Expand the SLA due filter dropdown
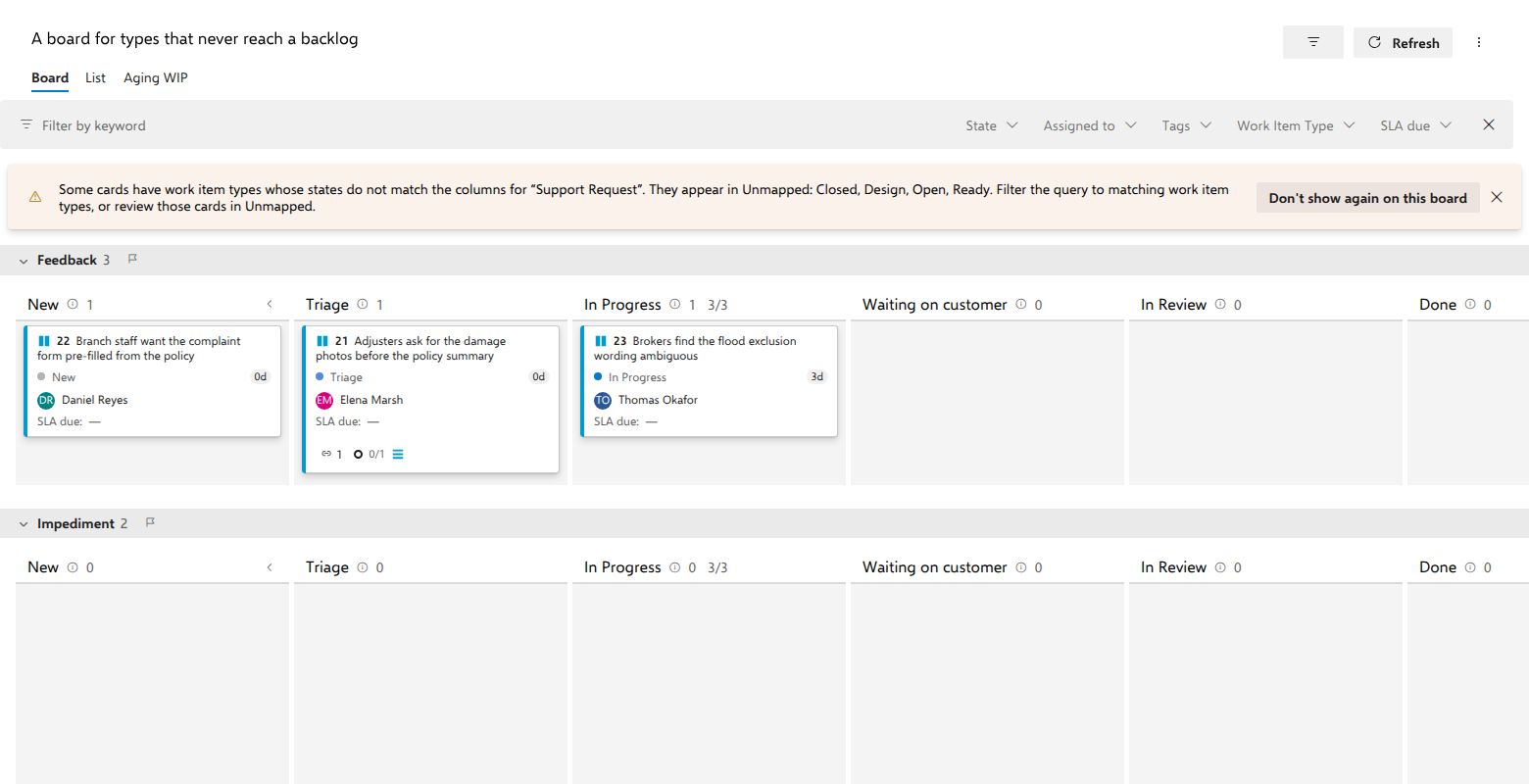Screen dimensions: 1529x784 click(1415, 125)
